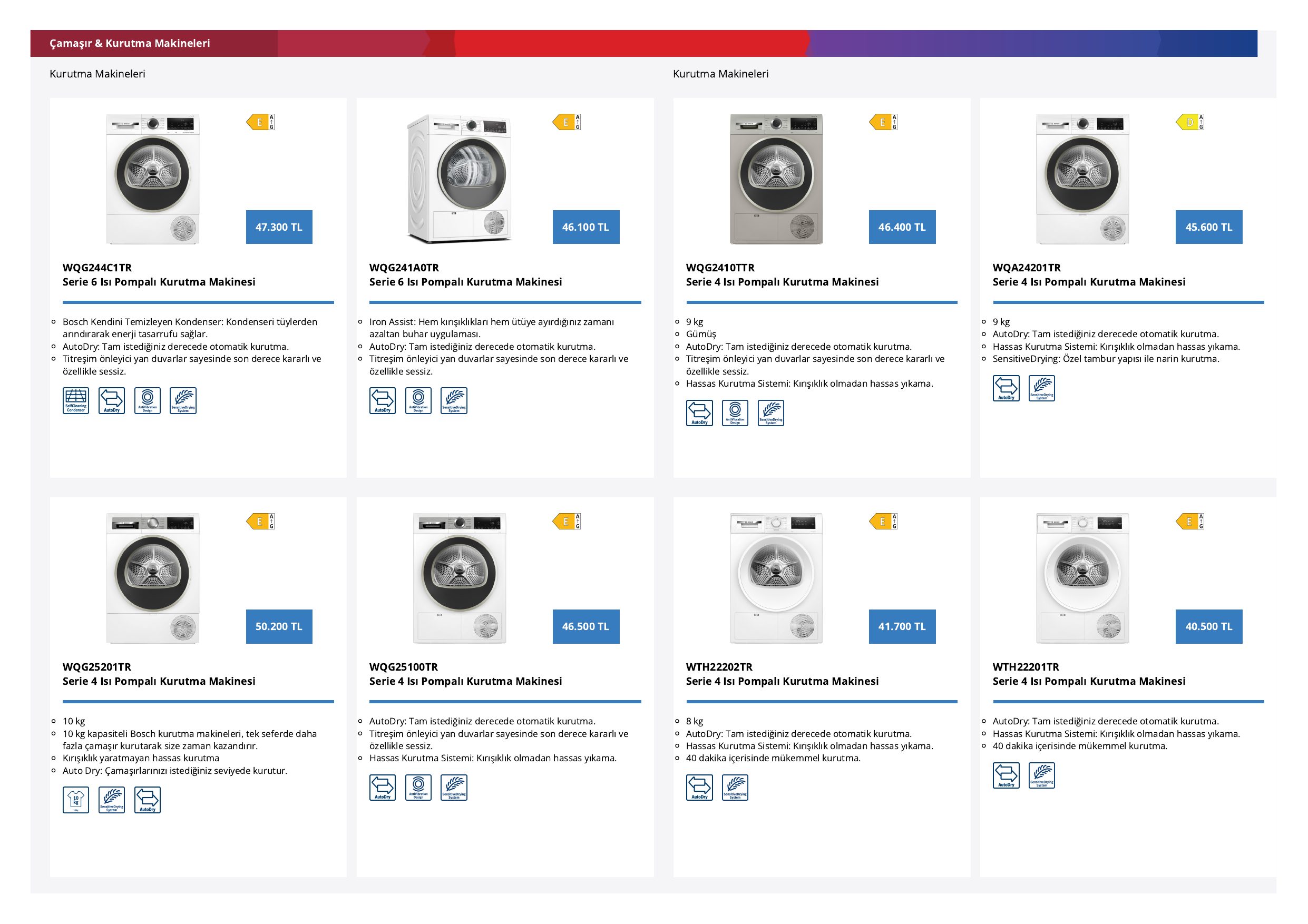Select the silver WQG2410TTR dryer image
The height and width of the screenshot is (924, 1308).
pos(776,179)
